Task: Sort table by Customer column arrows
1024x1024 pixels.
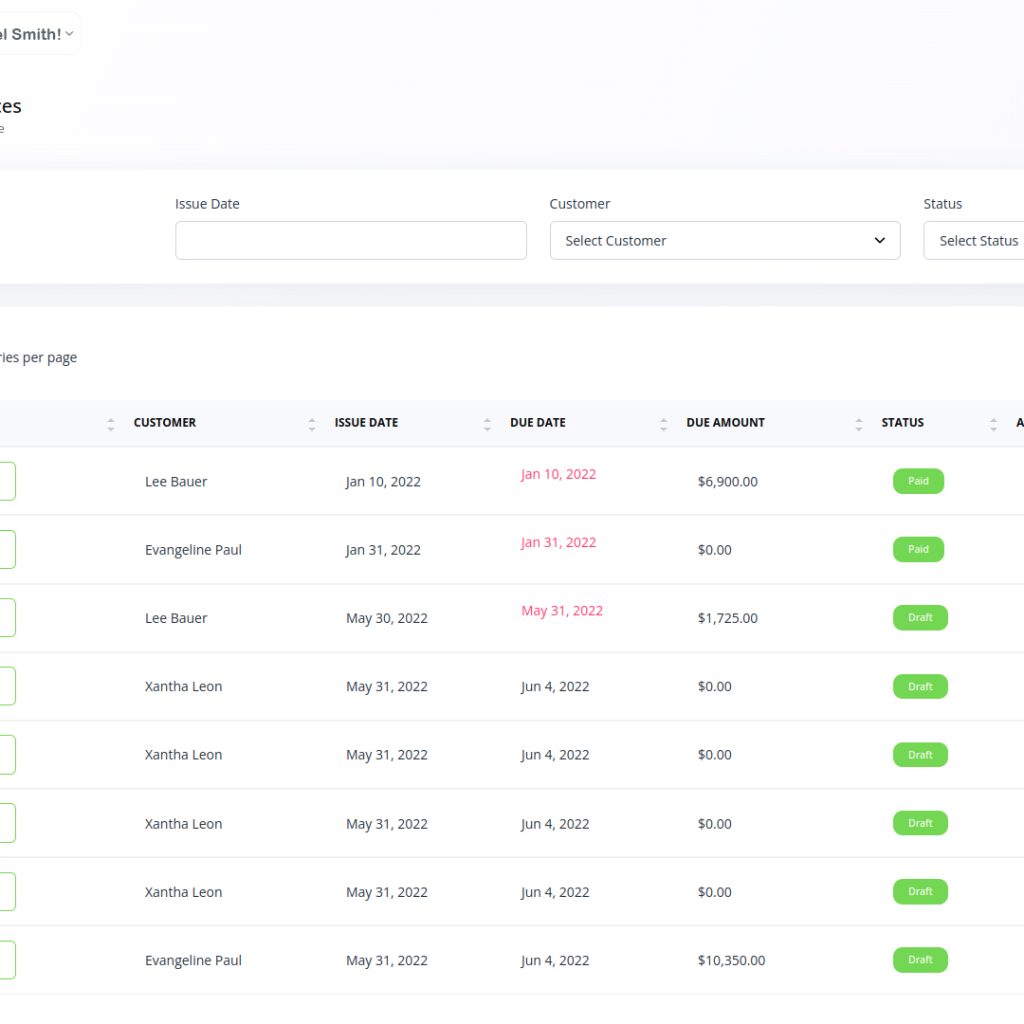Action: [312, 424]
